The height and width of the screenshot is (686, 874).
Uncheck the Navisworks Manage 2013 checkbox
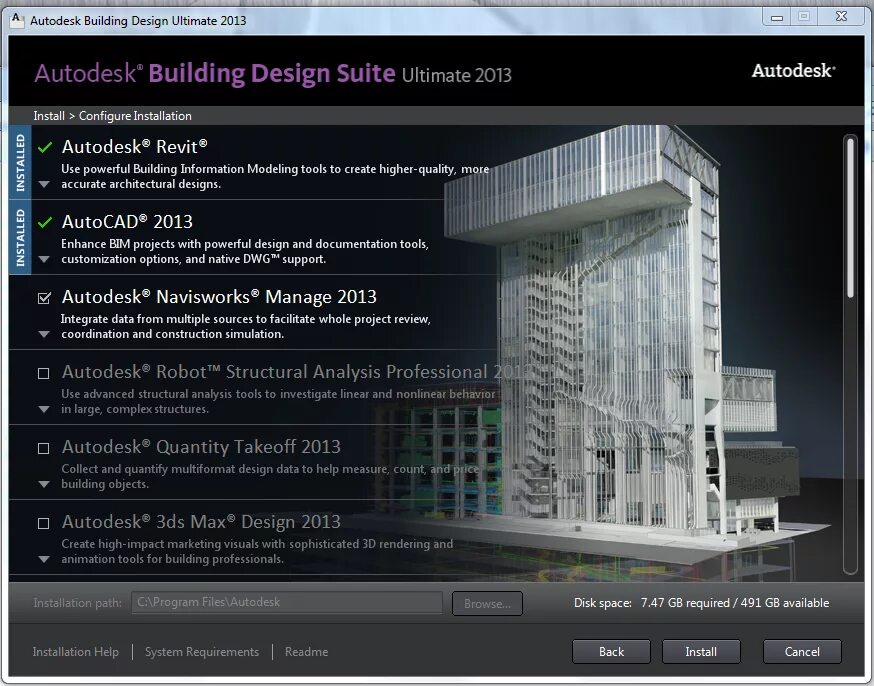44,298
